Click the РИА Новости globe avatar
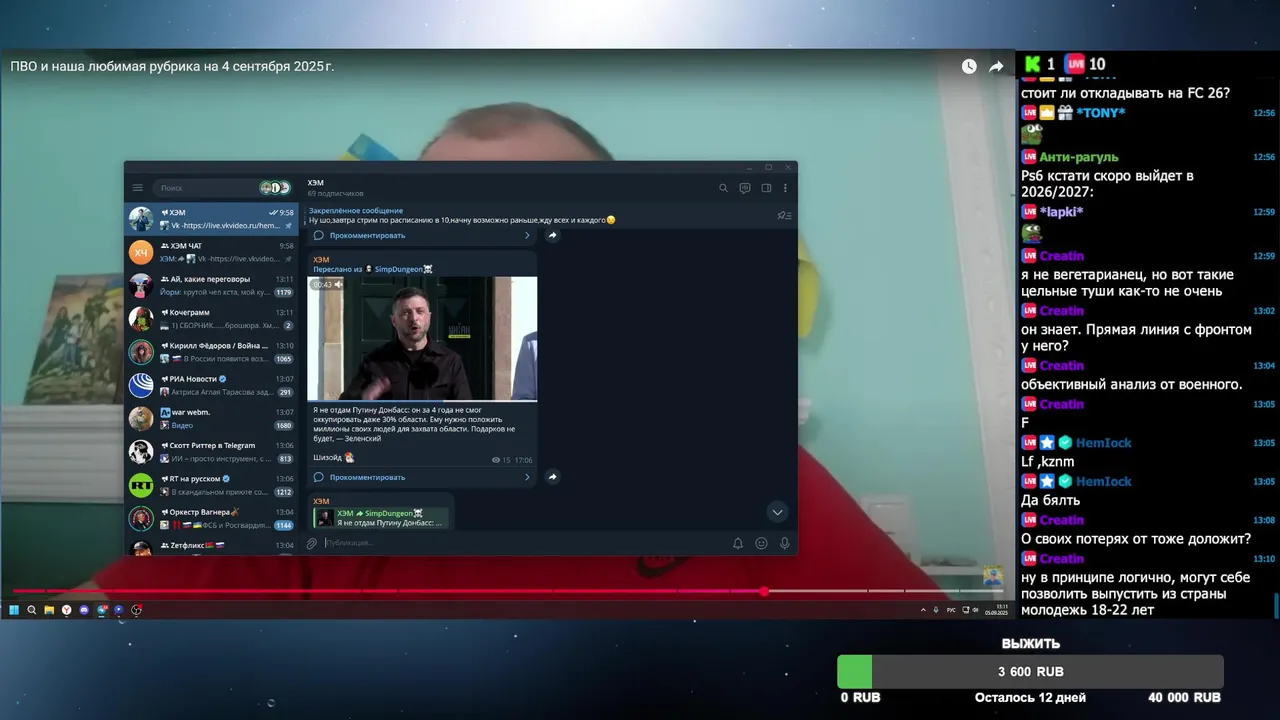 (141, 385)
